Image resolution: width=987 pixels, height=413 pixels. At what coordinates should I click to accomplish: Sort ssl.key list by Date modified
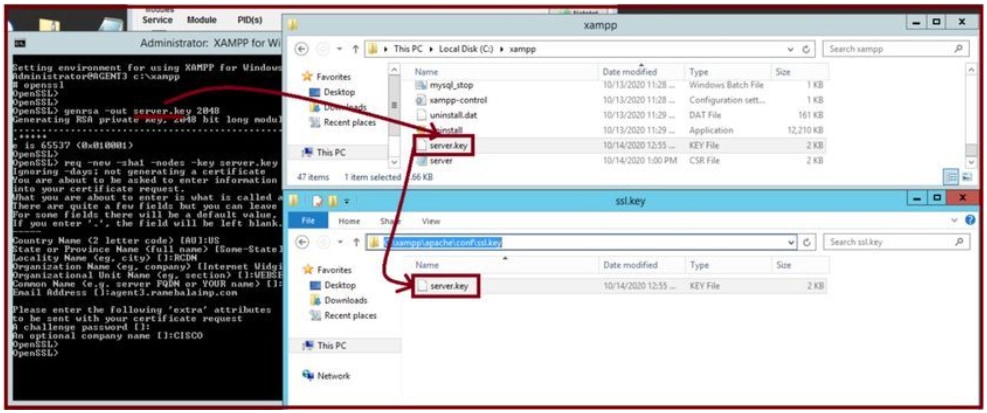629,265
